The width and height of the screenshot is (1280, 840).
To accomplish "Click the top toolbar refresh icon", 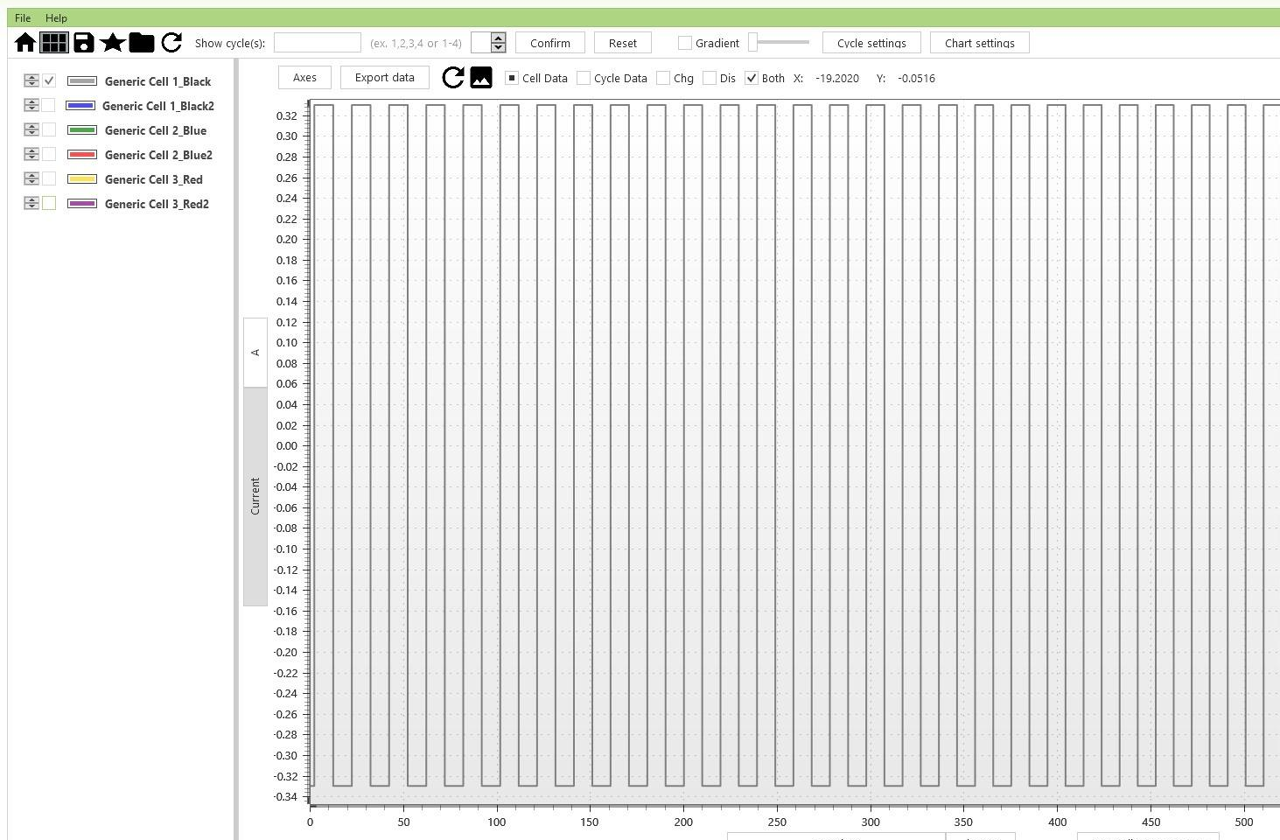I will (172, 42).
